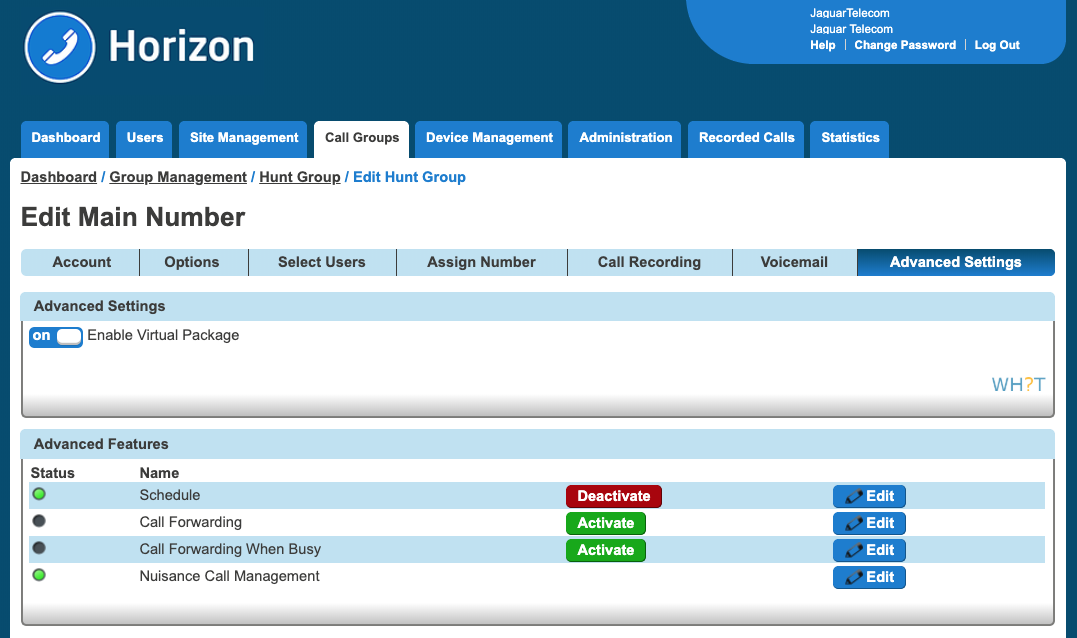Click the Change Password link
This screenshot has width=1077, height=638.
(905, 45)
